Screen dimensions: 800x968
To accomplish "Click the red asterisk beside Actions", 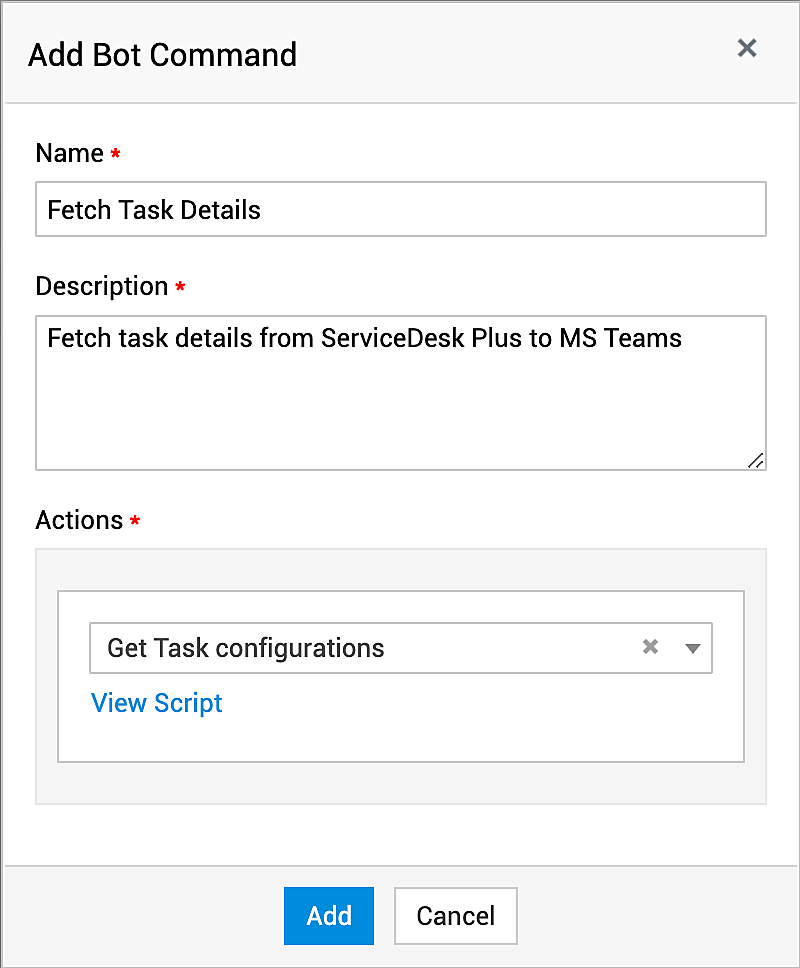I will (x=135, y=522).
